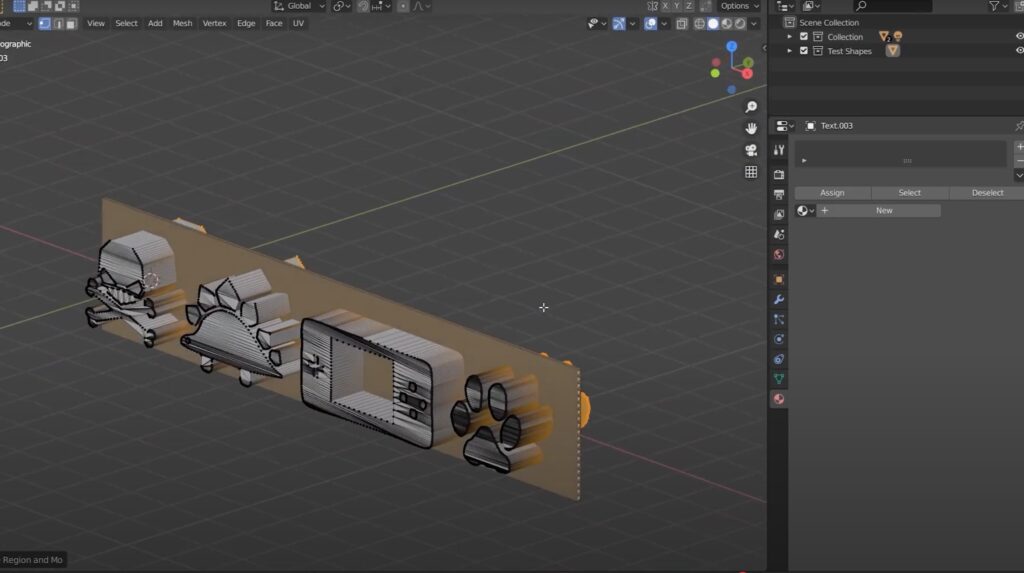Open the Vertex menu
Image resolution: width=1024 pixels, height=573 pixels.
[214, 24]
